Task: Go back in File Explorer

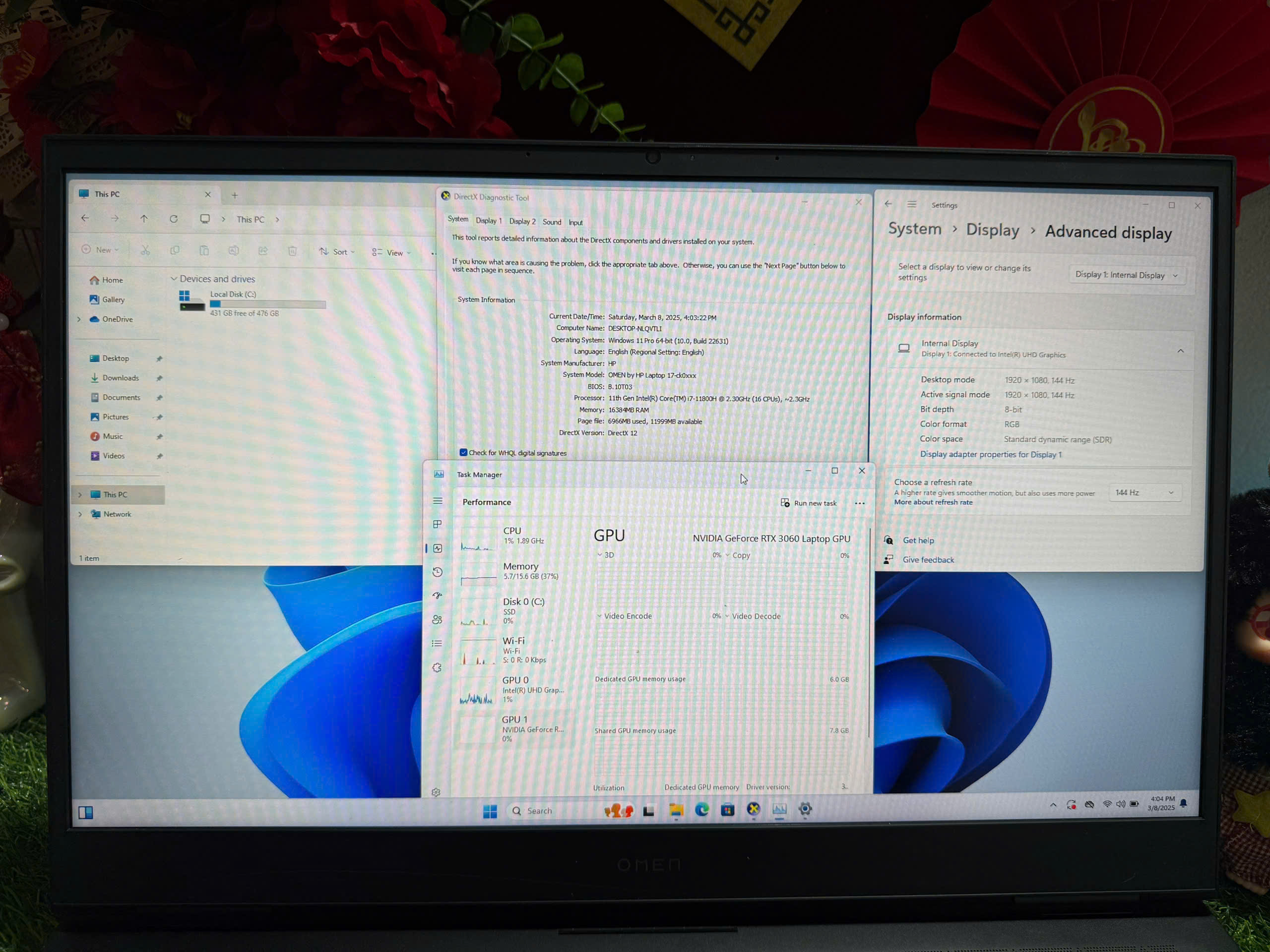Action: (x=85, y=218)
